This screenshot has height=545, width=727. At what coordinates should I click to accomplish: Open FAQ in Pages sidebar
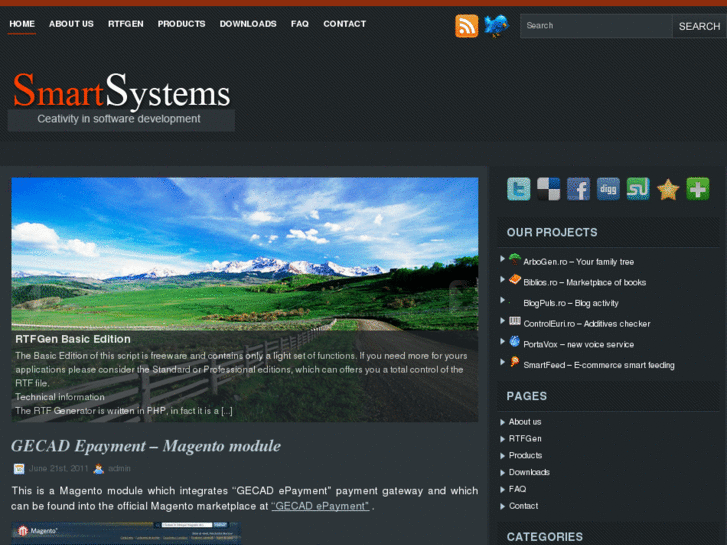[x=517, y=489]
